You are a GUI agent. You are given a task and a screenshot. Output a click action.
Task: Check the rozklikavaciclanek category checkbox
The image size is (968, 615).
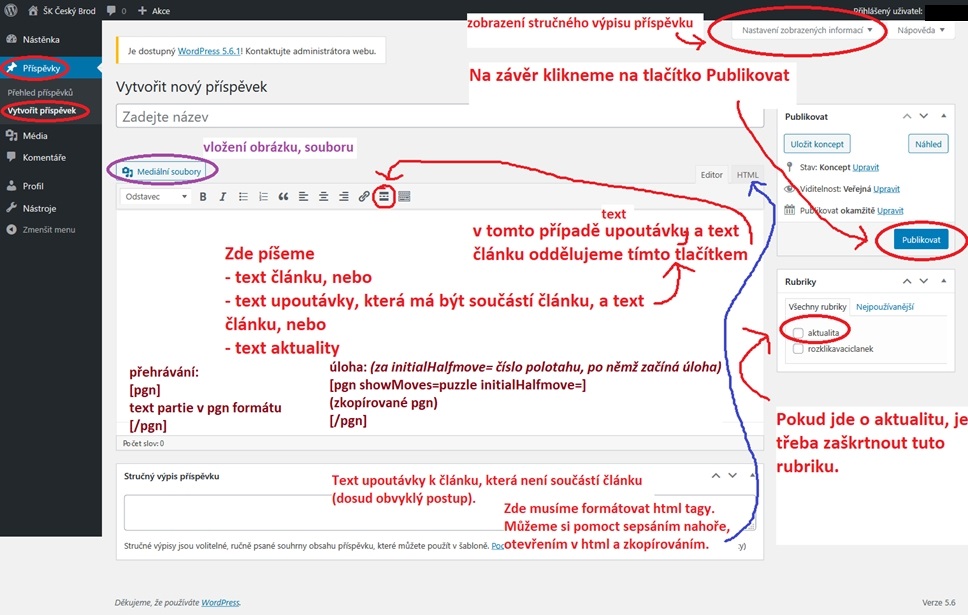click(798, 349)
